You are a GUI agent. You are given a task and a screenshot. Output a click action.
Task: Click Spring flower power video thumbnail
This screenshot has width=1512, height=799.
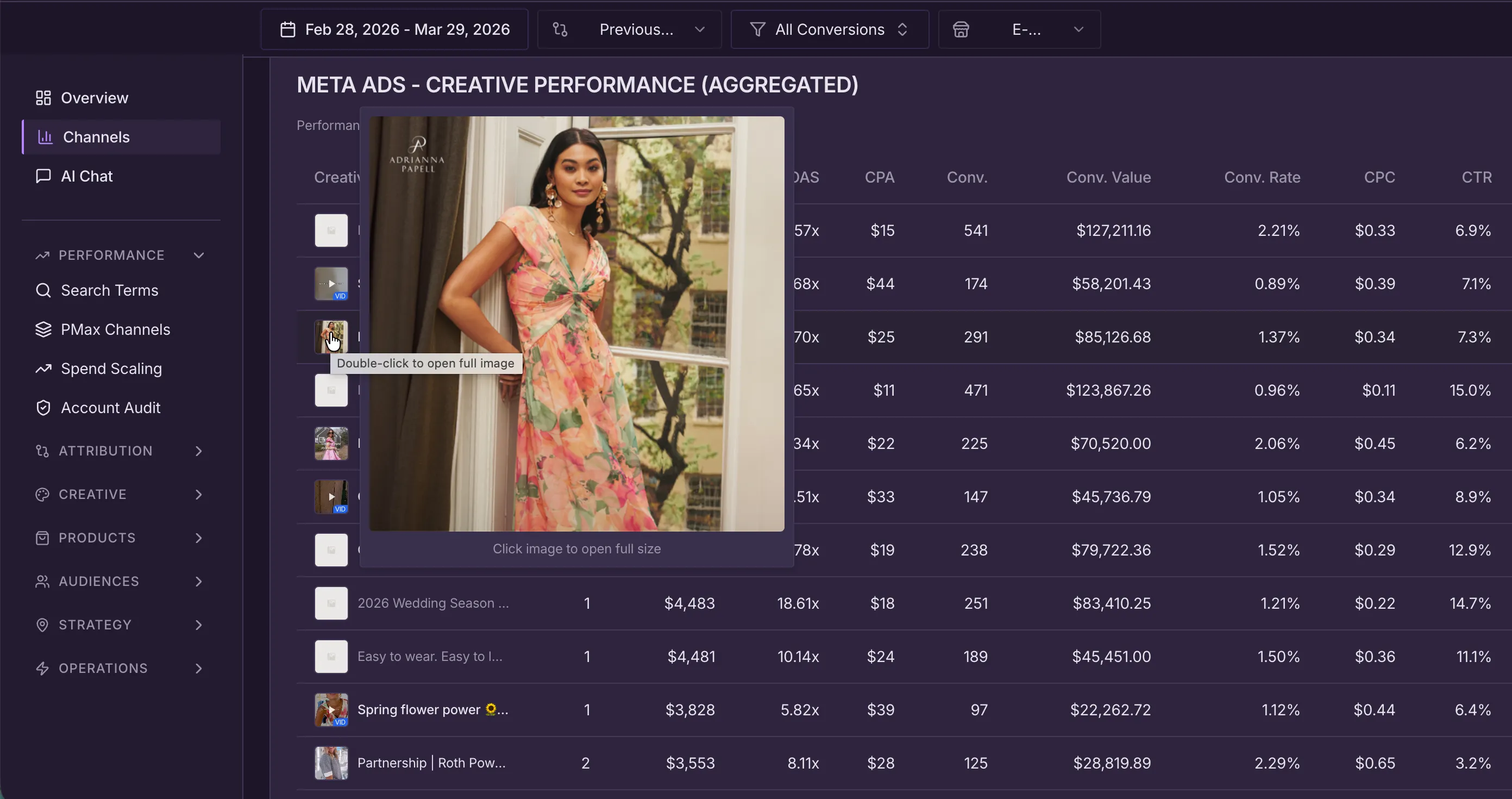[x=331, y=710]
